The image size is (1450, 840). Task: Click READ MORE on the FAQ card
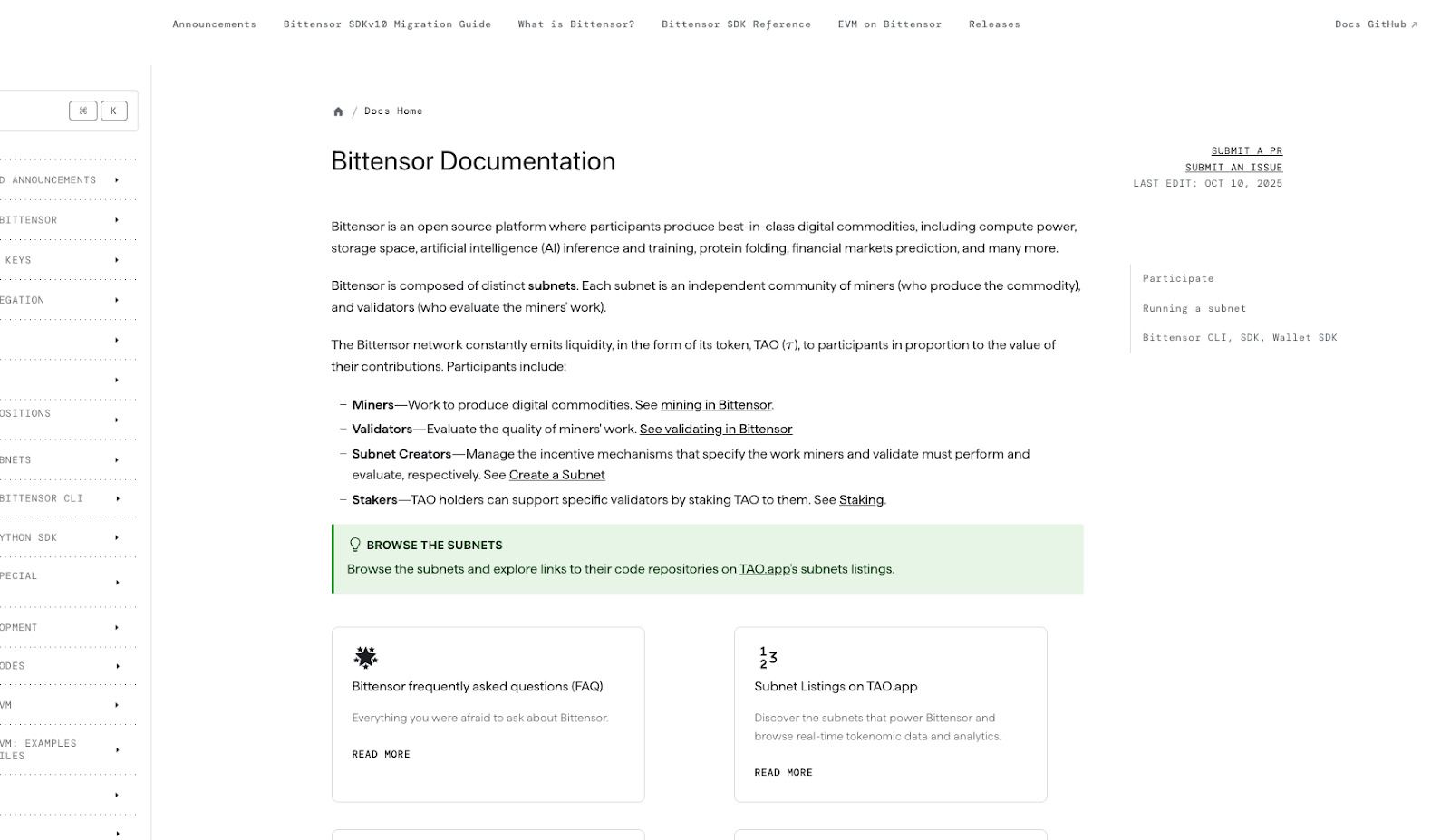[x=381, y=754]
